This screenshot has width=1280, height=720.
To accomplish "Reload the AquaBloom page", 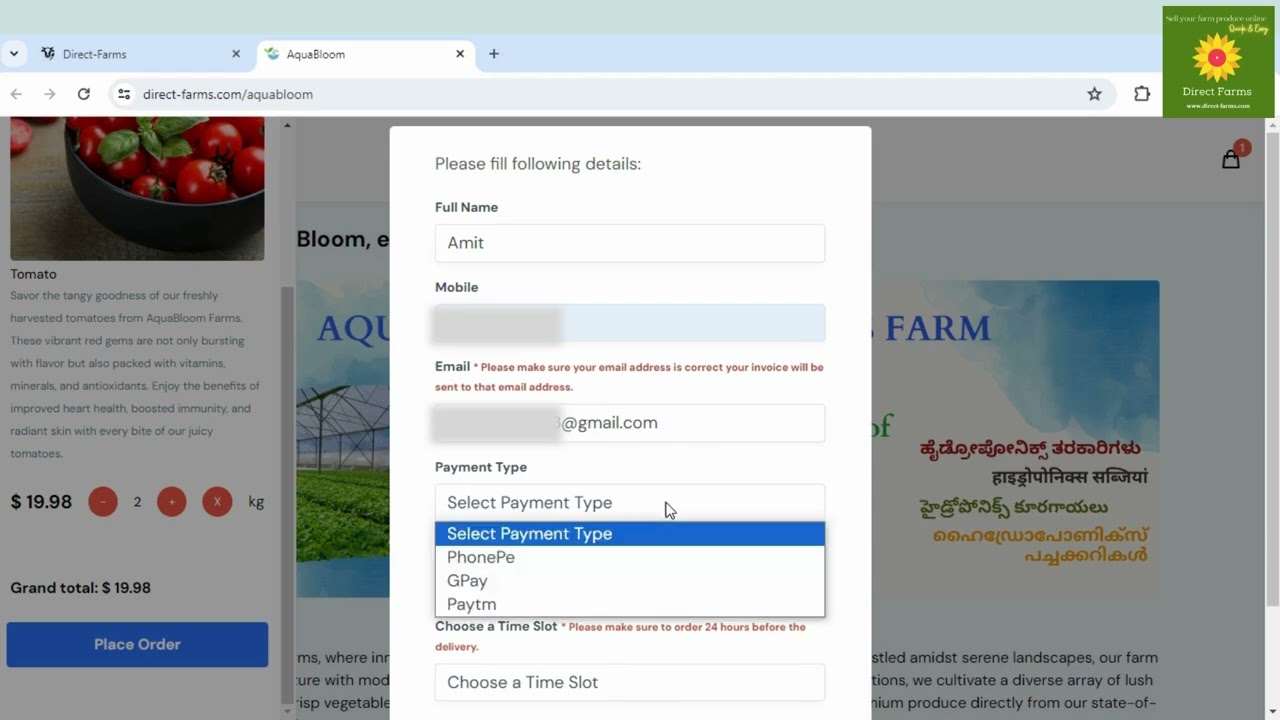I will tap(84, 94).
